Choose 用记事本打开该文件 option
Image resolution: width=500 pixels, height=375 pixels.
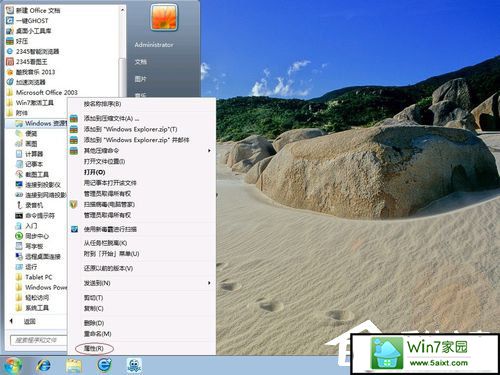[x=110, y=183]
